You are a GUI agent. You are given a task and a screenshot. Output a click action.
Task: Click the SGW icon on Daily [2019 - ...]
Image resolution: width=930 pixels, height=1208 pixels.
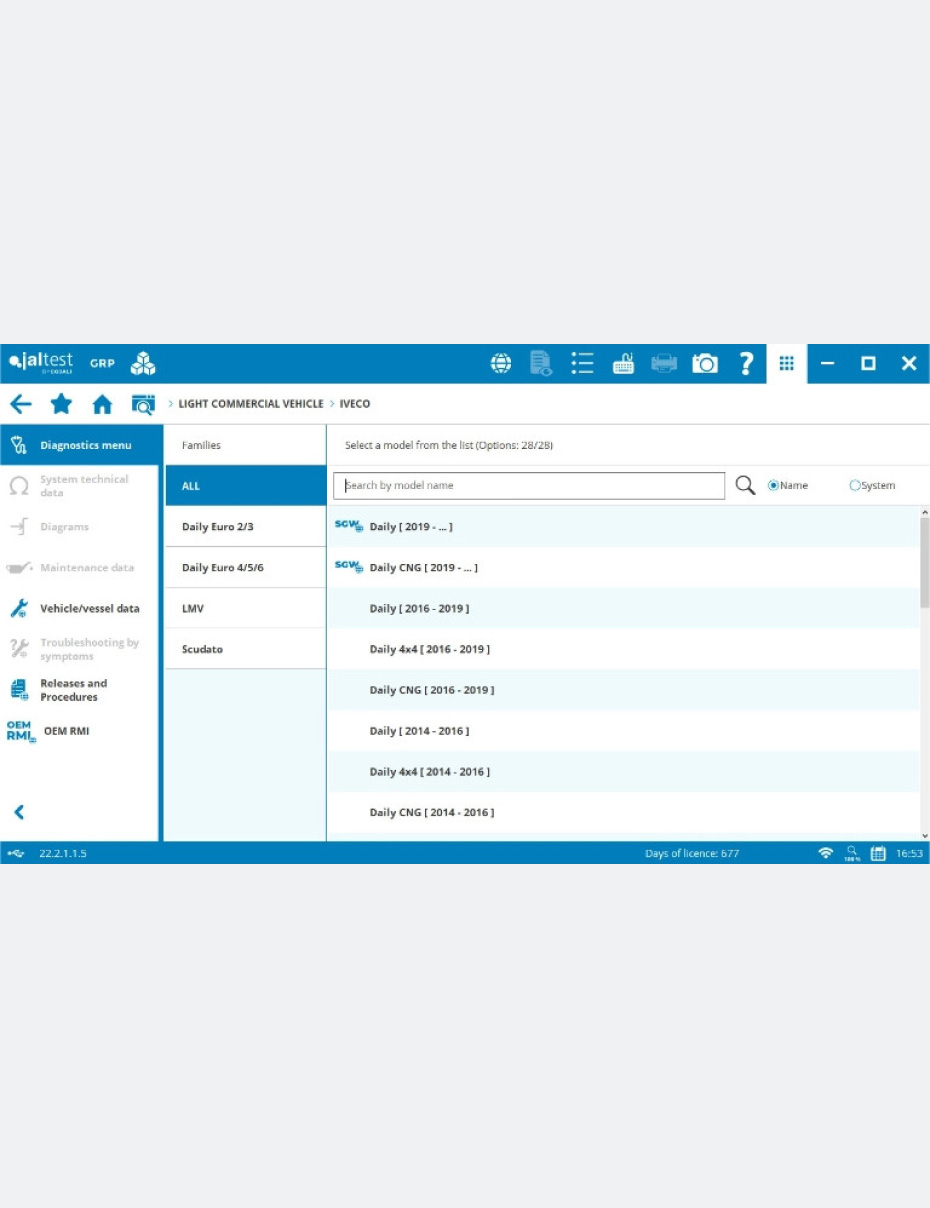pos(349,526)
